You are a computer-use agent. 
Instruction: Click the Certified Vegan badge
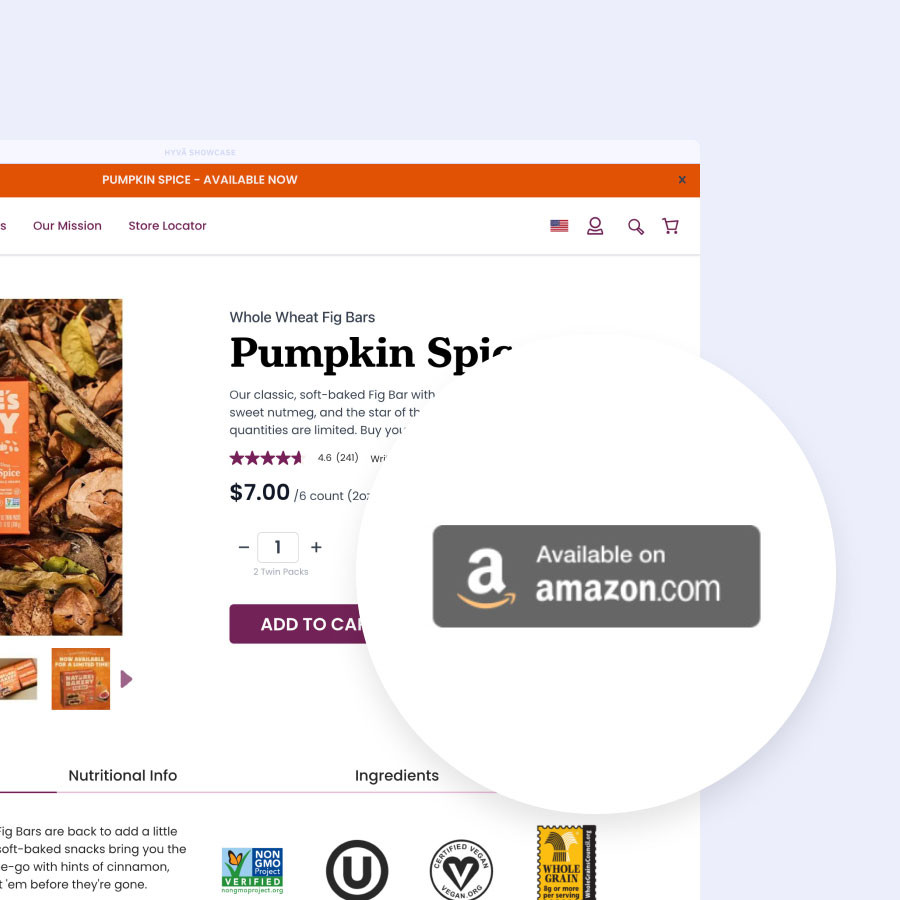(461, 870)
